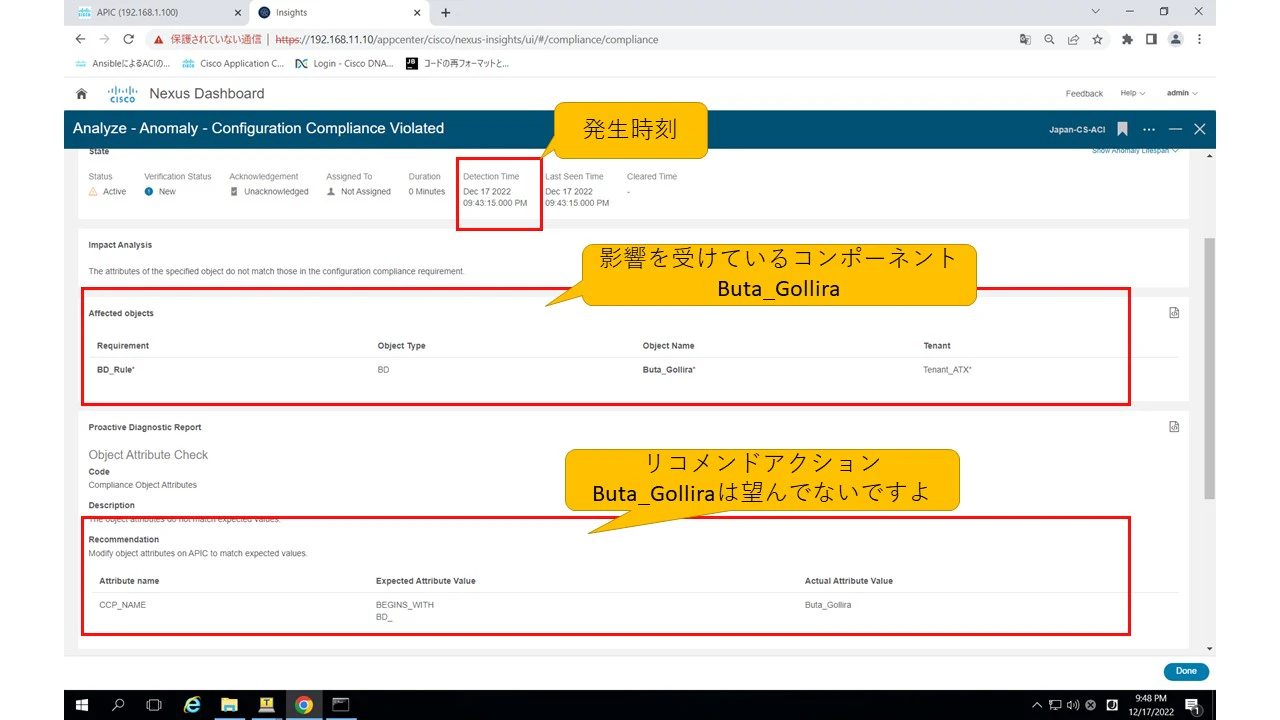Click the not-secure warning icon in address bar
Viewport: 1280px width, 720px height.
157,40
